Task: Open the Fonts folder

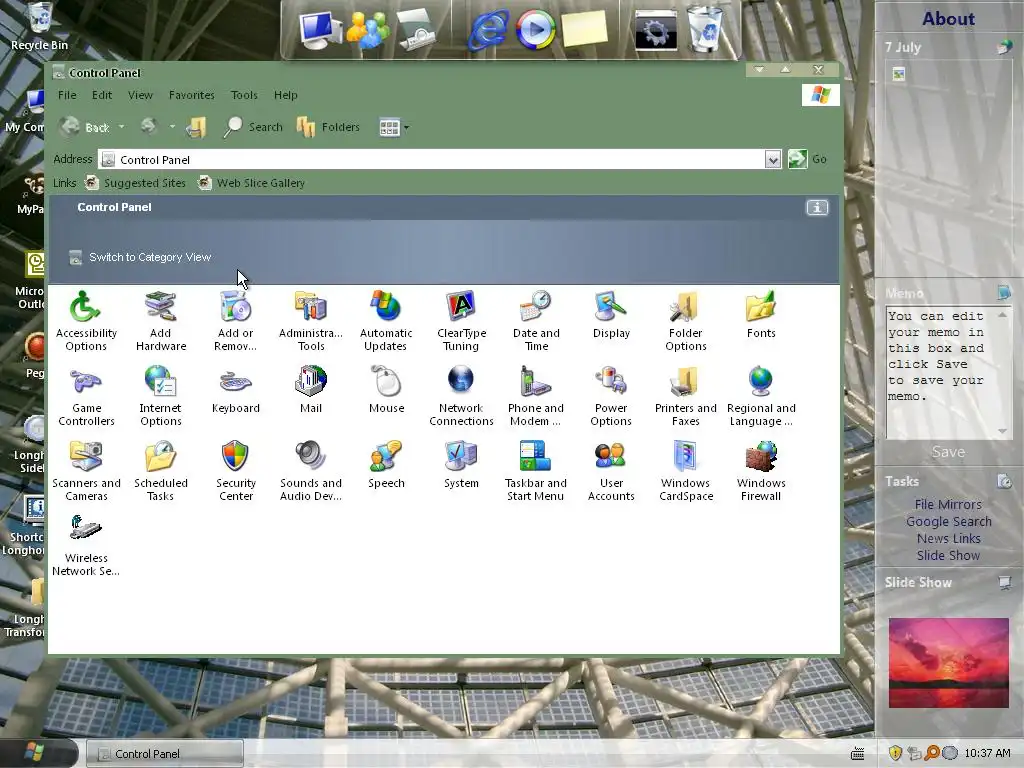Action: point(761,315)
